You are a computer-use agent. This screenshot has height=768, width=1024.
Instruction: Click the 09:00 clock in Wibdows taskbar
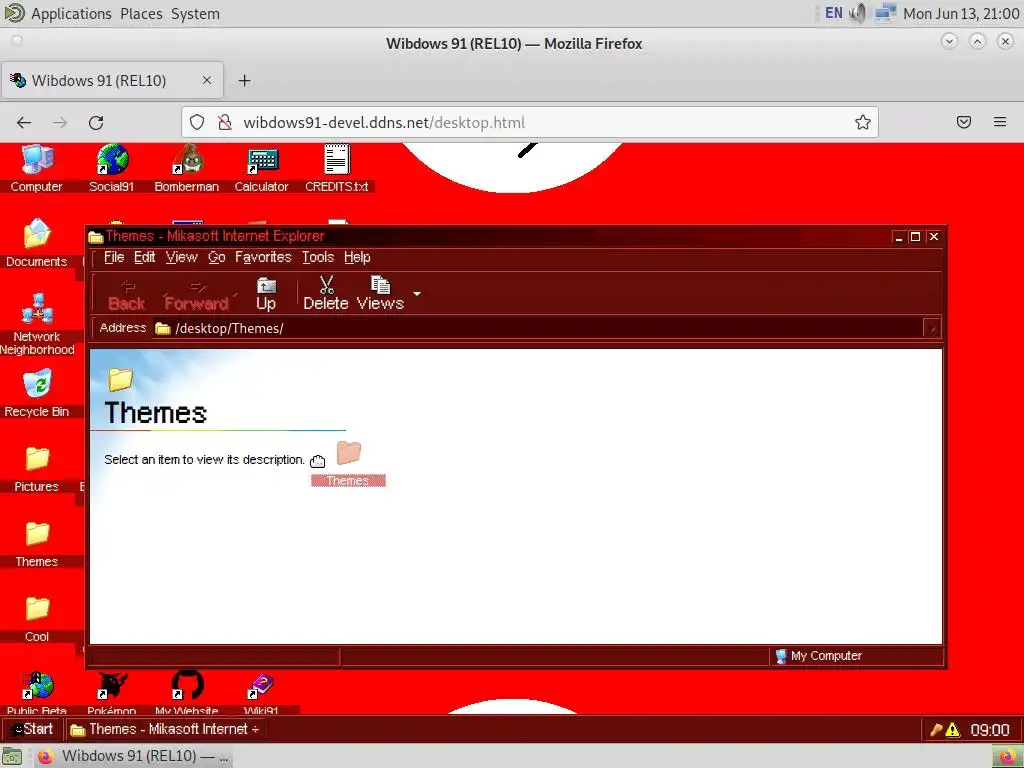989,729
